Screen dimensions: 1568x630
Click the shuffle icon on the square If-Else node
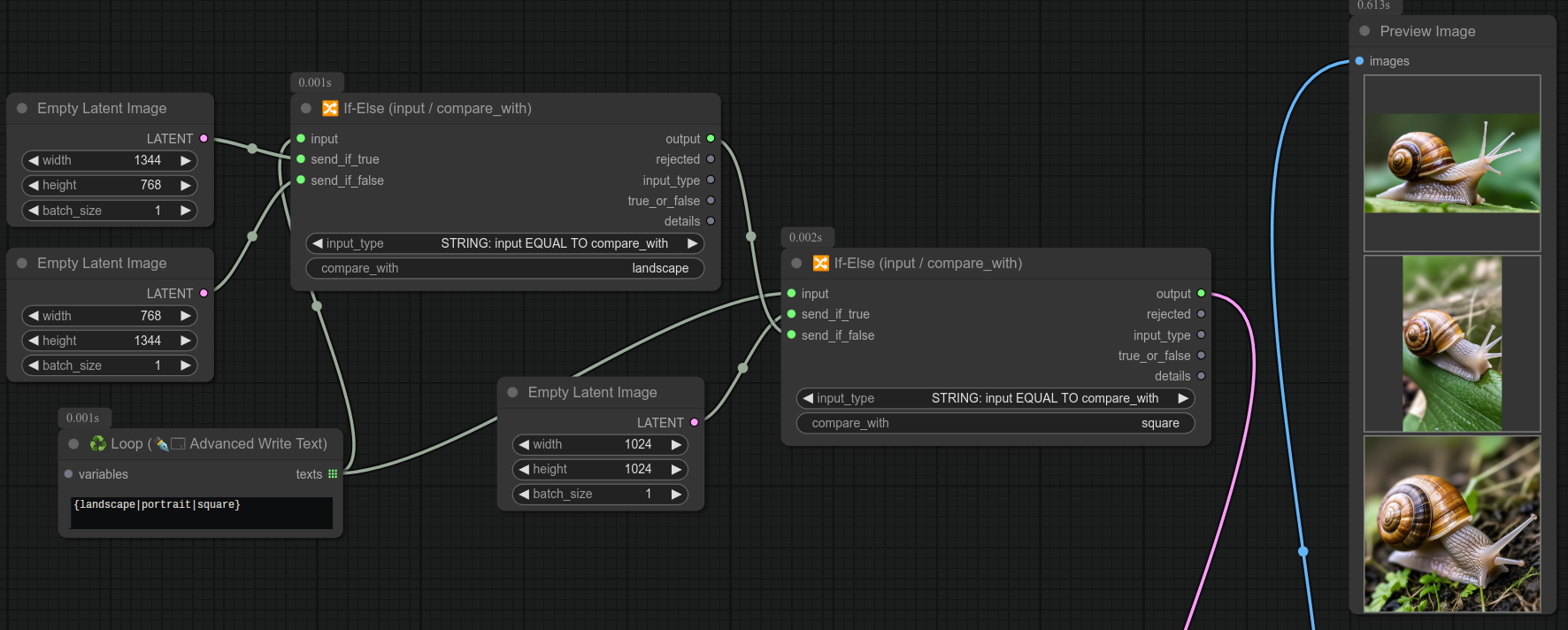coord(820,263)
